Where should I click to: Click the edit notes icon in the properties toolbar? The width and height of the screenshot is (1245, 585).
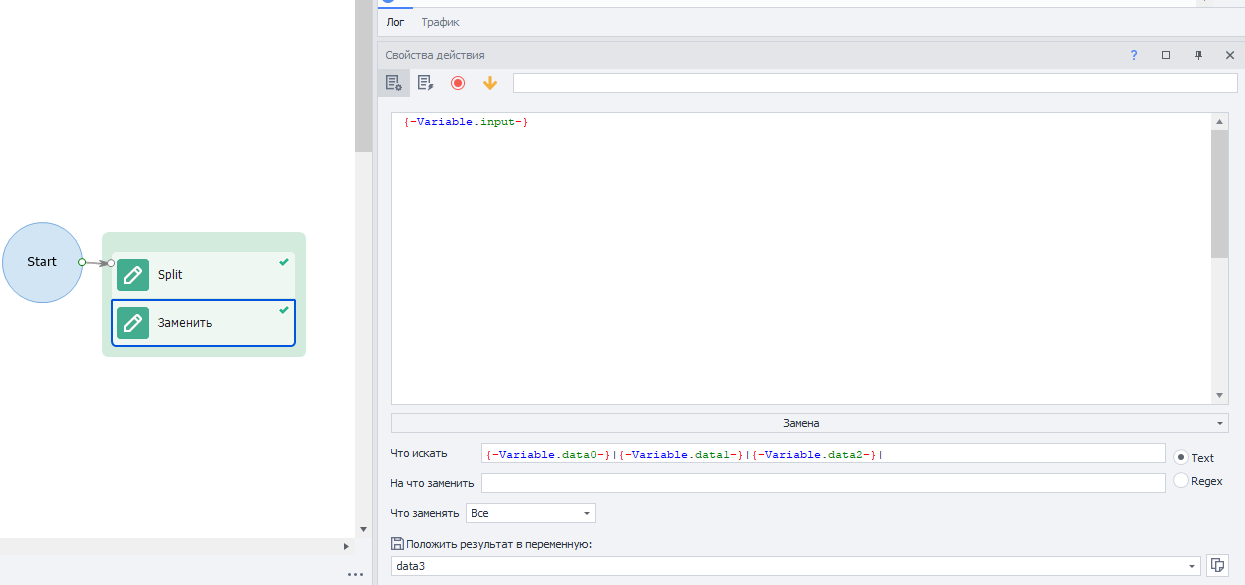pos(426,83)
